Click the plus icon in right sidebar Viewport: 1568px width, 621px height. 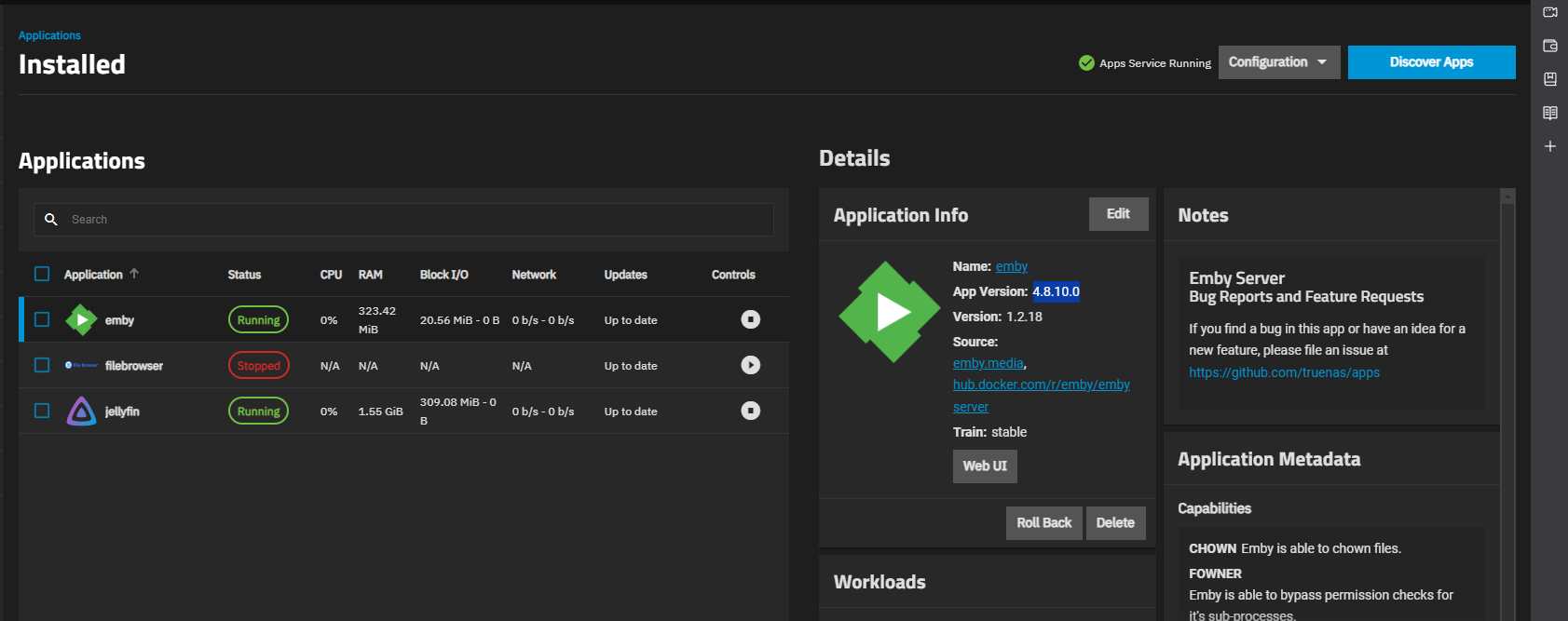[1550, 146]
